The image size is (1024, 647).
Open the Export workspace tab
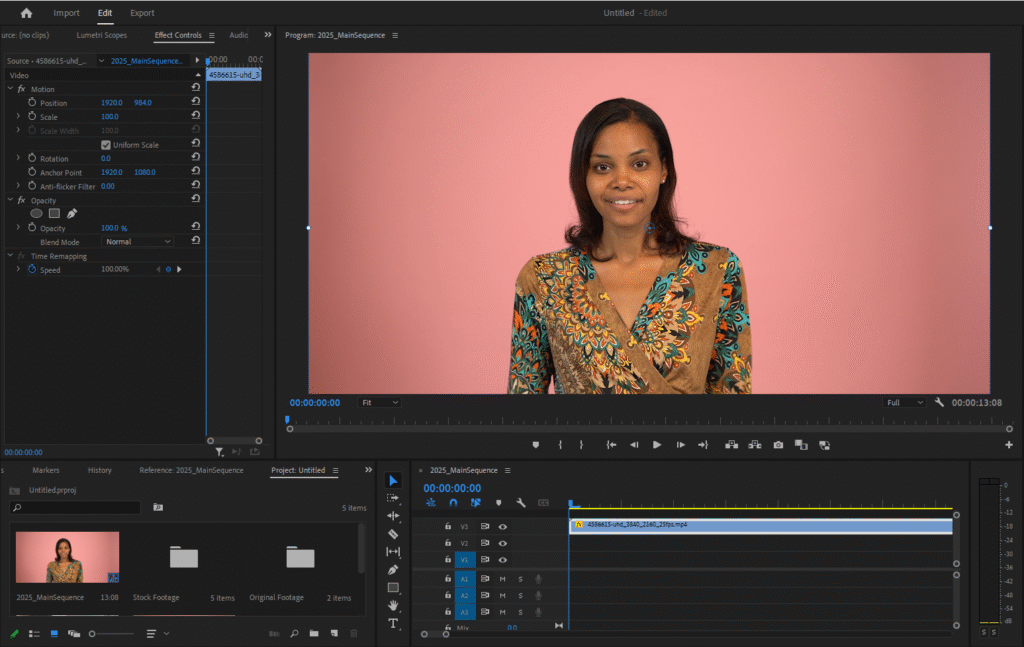point(142,13)
